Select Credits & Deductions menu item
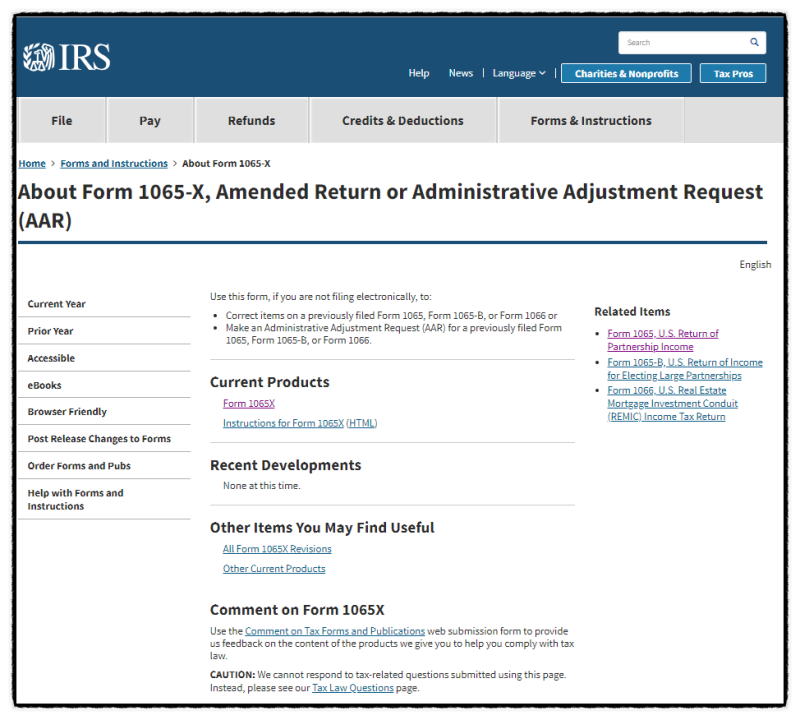This screenshot has height=720, width=800. coord(403,121)
